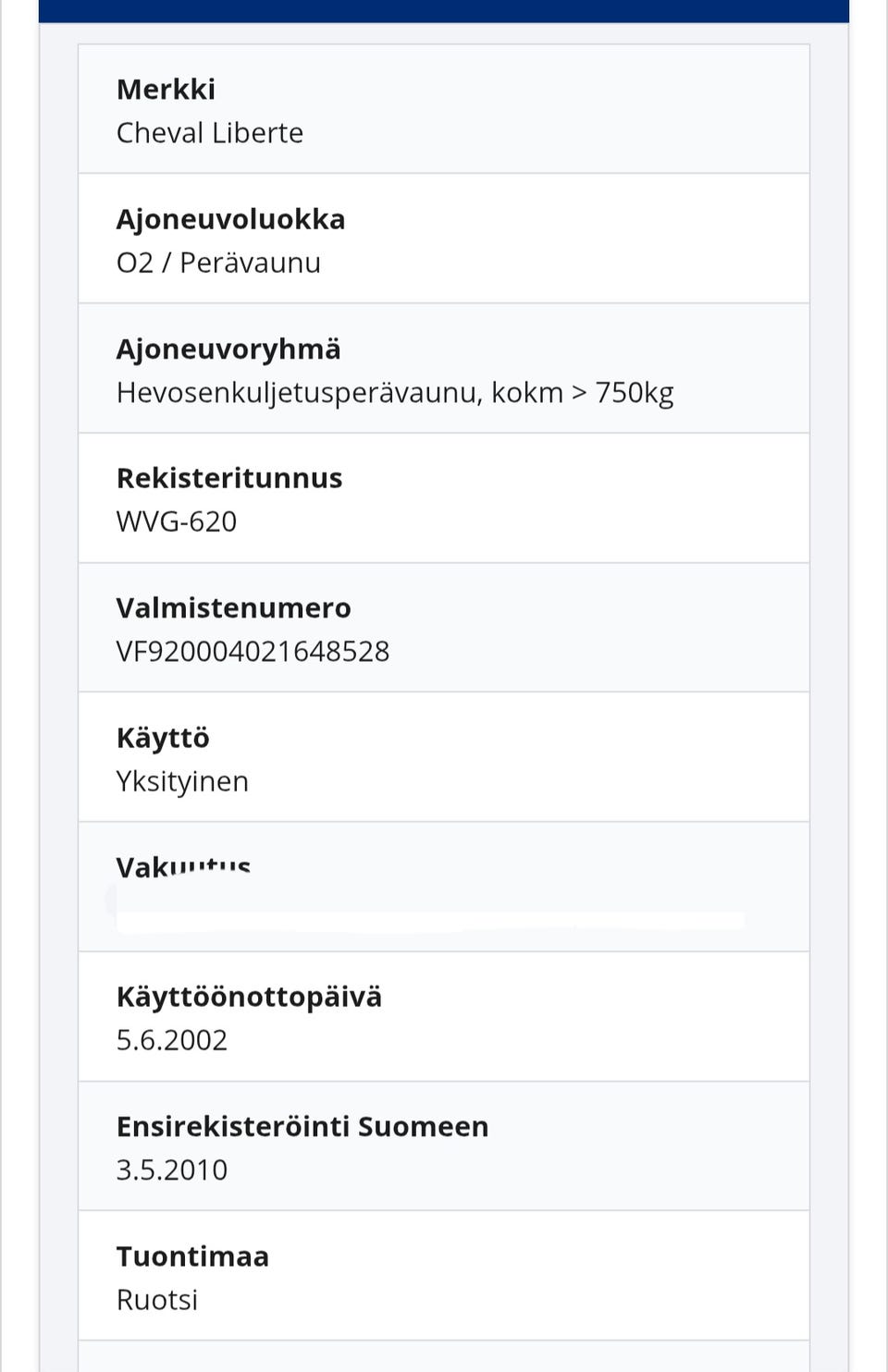Select the date 5.6.2002

pos(172,1040)
